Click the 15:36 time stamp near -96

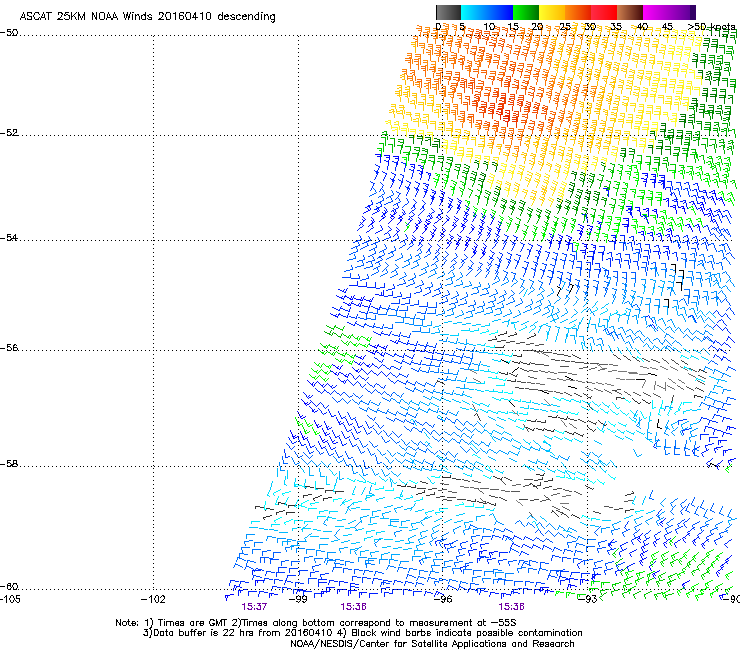point(511,607)
